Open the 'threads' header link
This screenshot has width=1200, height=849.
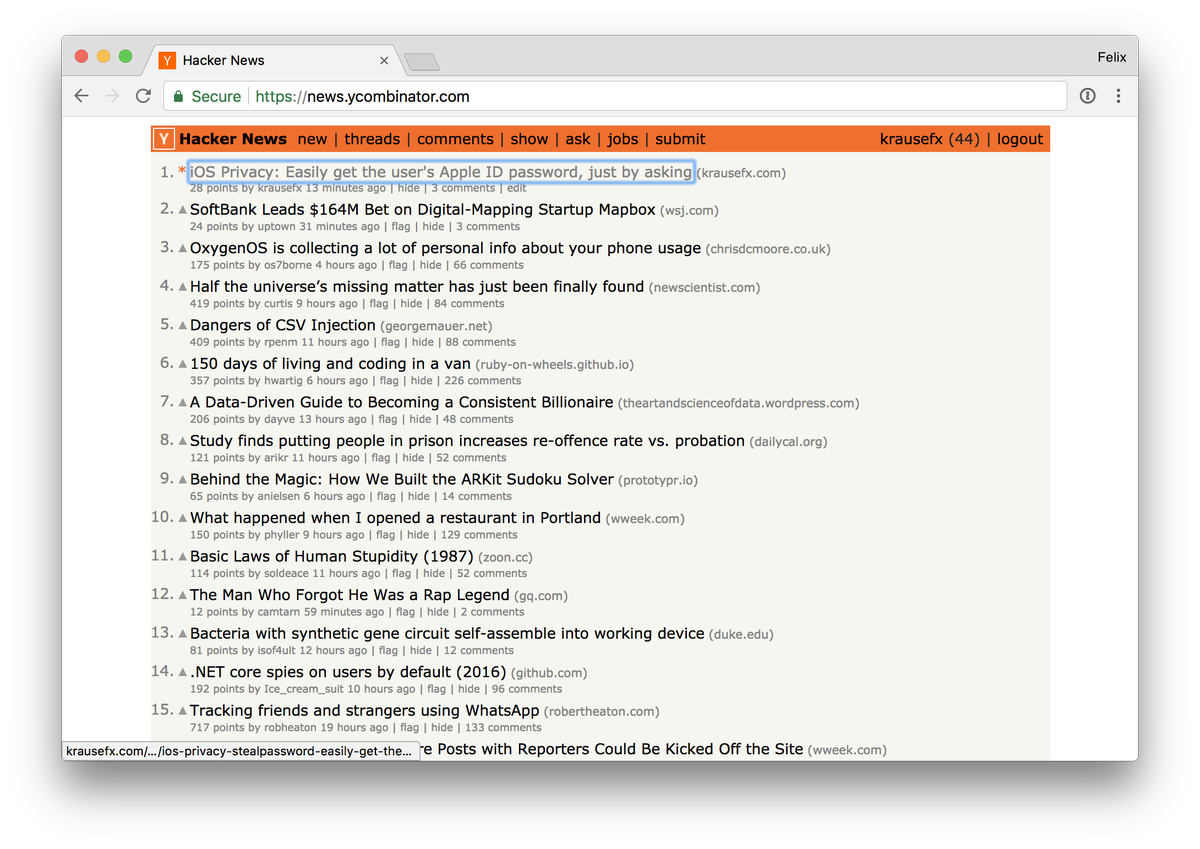point(372,139)
